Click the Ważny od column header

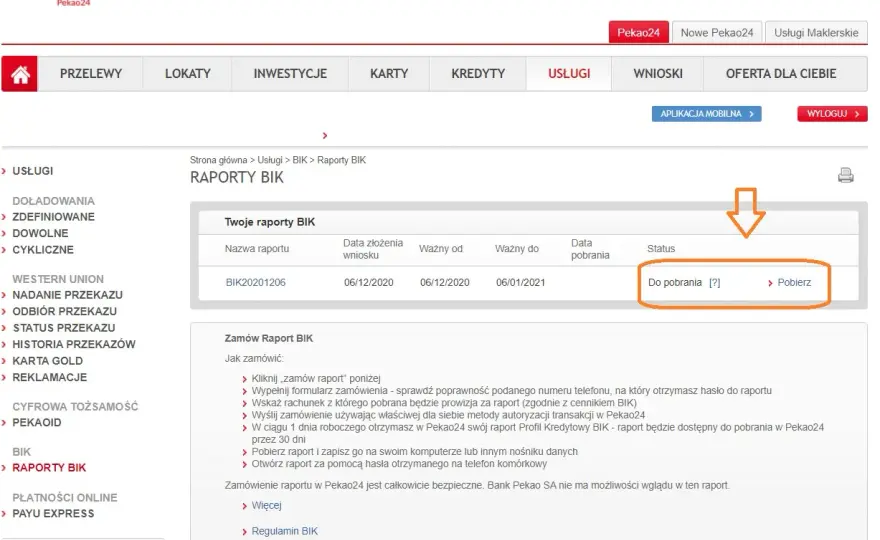coord(441,249)
